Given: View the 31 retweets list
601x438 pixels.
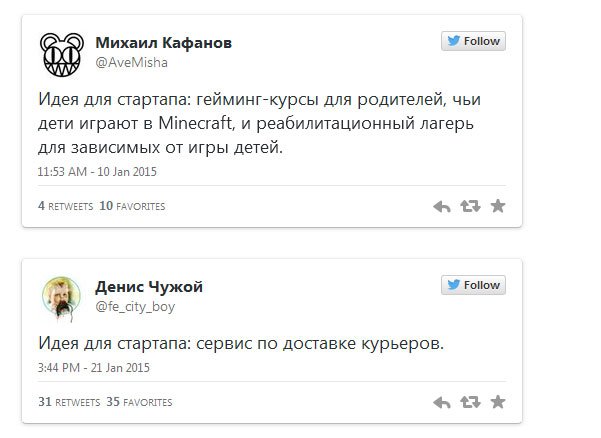Looking at the screenshot, I should (69, 402).
